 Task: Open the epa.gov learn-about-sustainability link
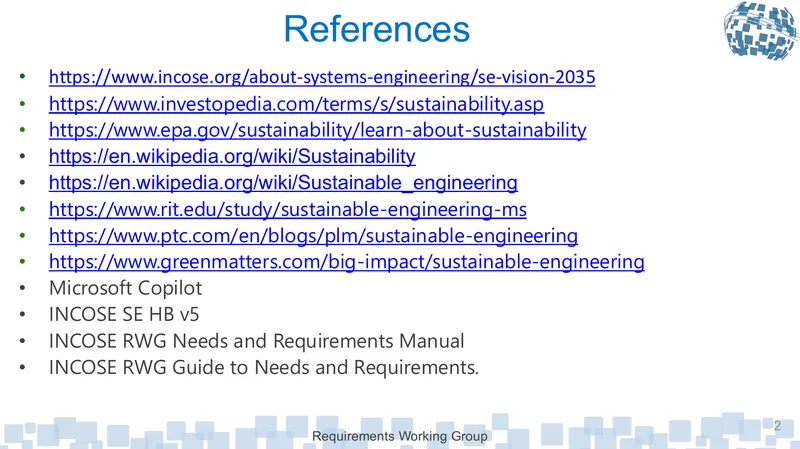[x=317, y=130]
